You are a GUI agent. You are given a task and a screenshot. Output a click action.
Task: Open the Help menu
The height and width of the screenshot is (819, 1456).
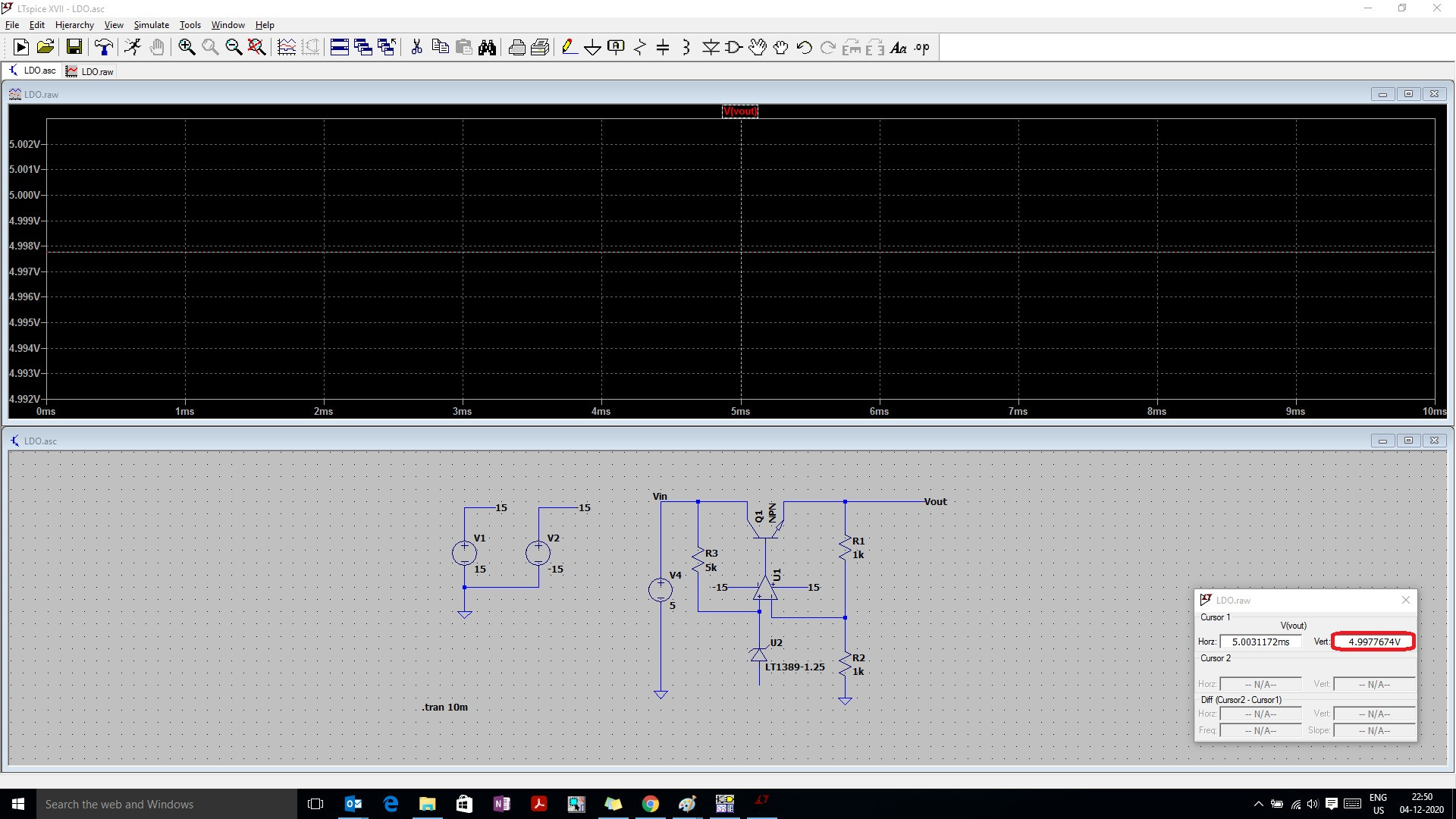[x=265, y=25]
